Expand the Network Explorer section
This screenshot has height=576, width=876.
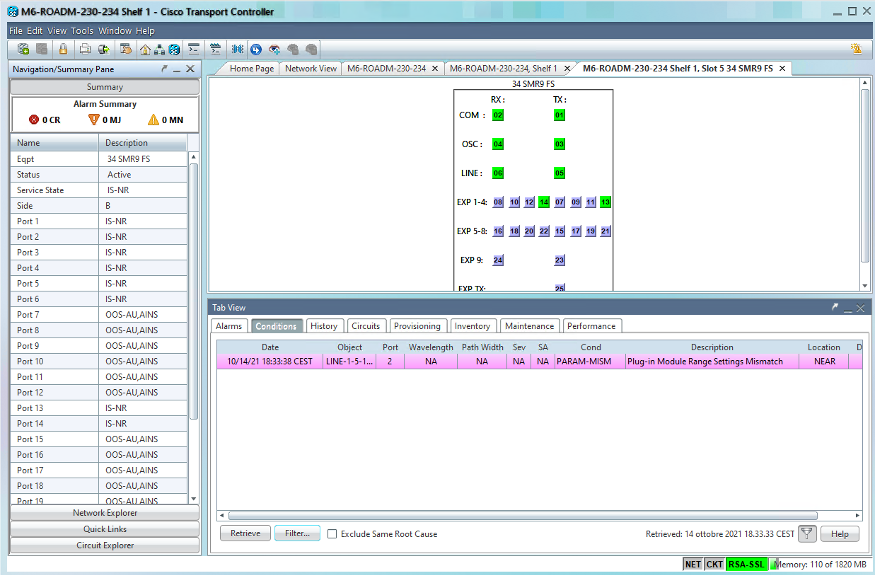pyautogui.click(x=105, y=513)
